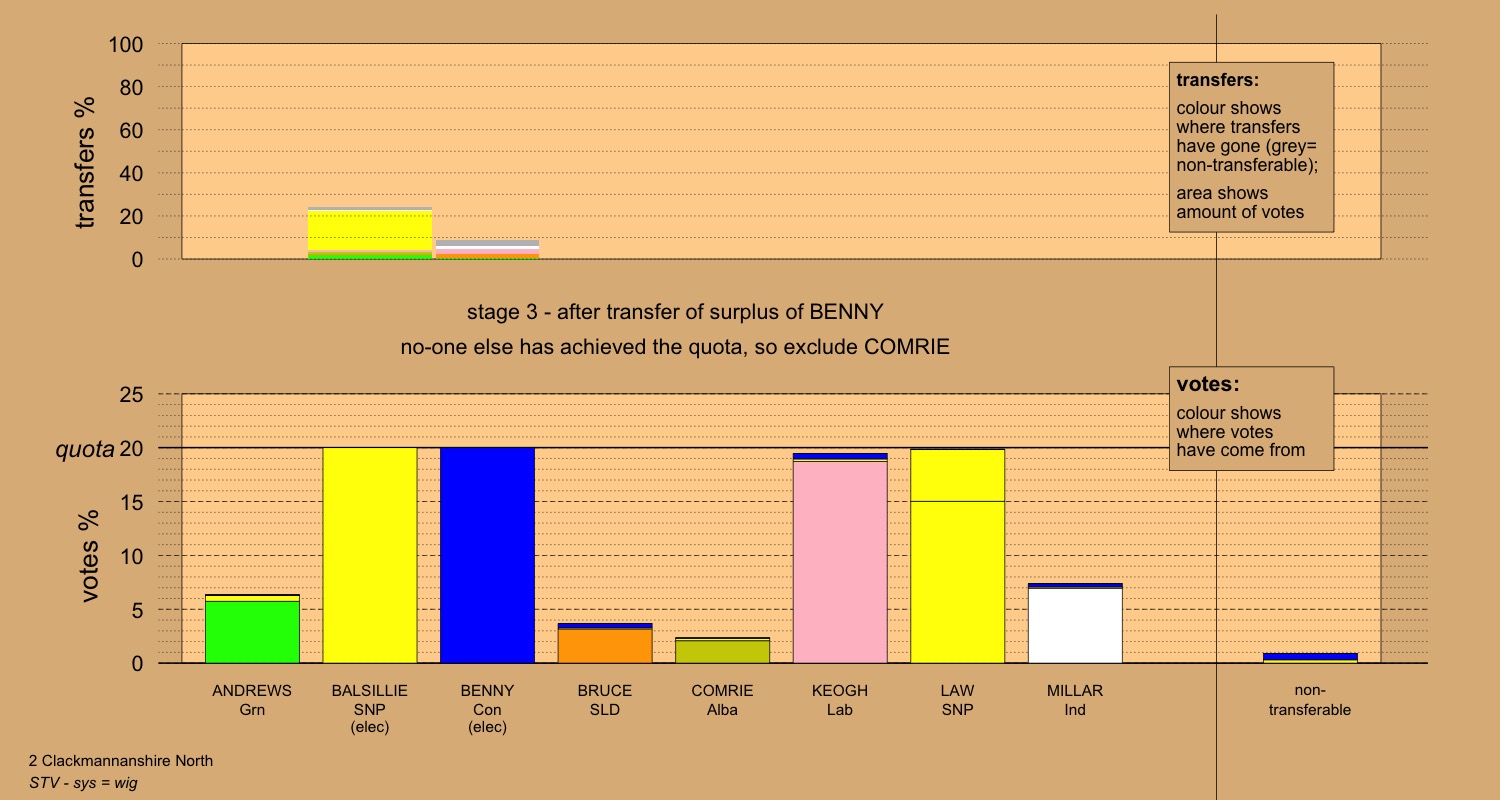Select the BALSILLIE SNP (elec) label
Image resolution: width=1500 pixels, height=800 pixels.
point(370,709)
